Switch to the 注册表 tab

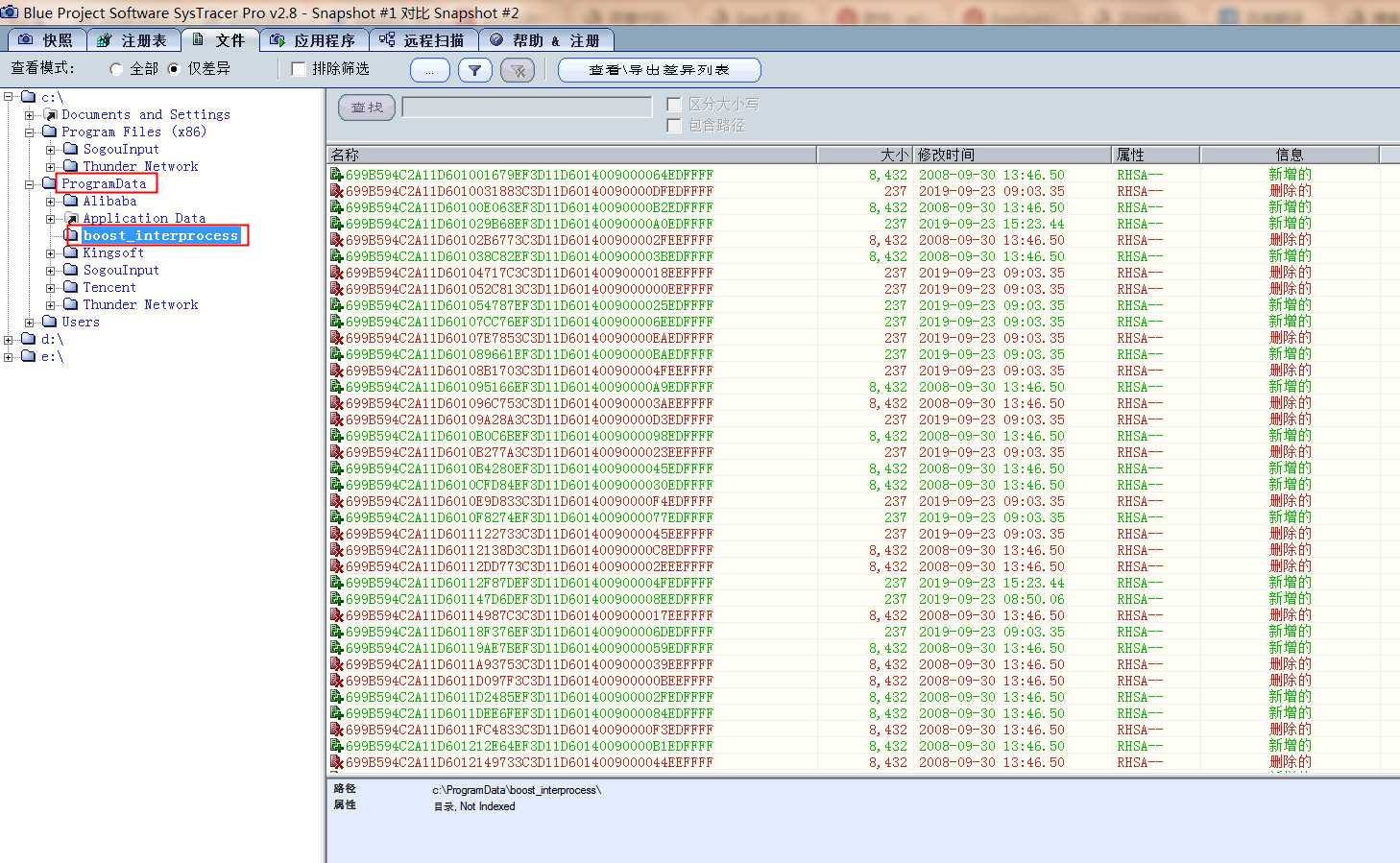133,39
